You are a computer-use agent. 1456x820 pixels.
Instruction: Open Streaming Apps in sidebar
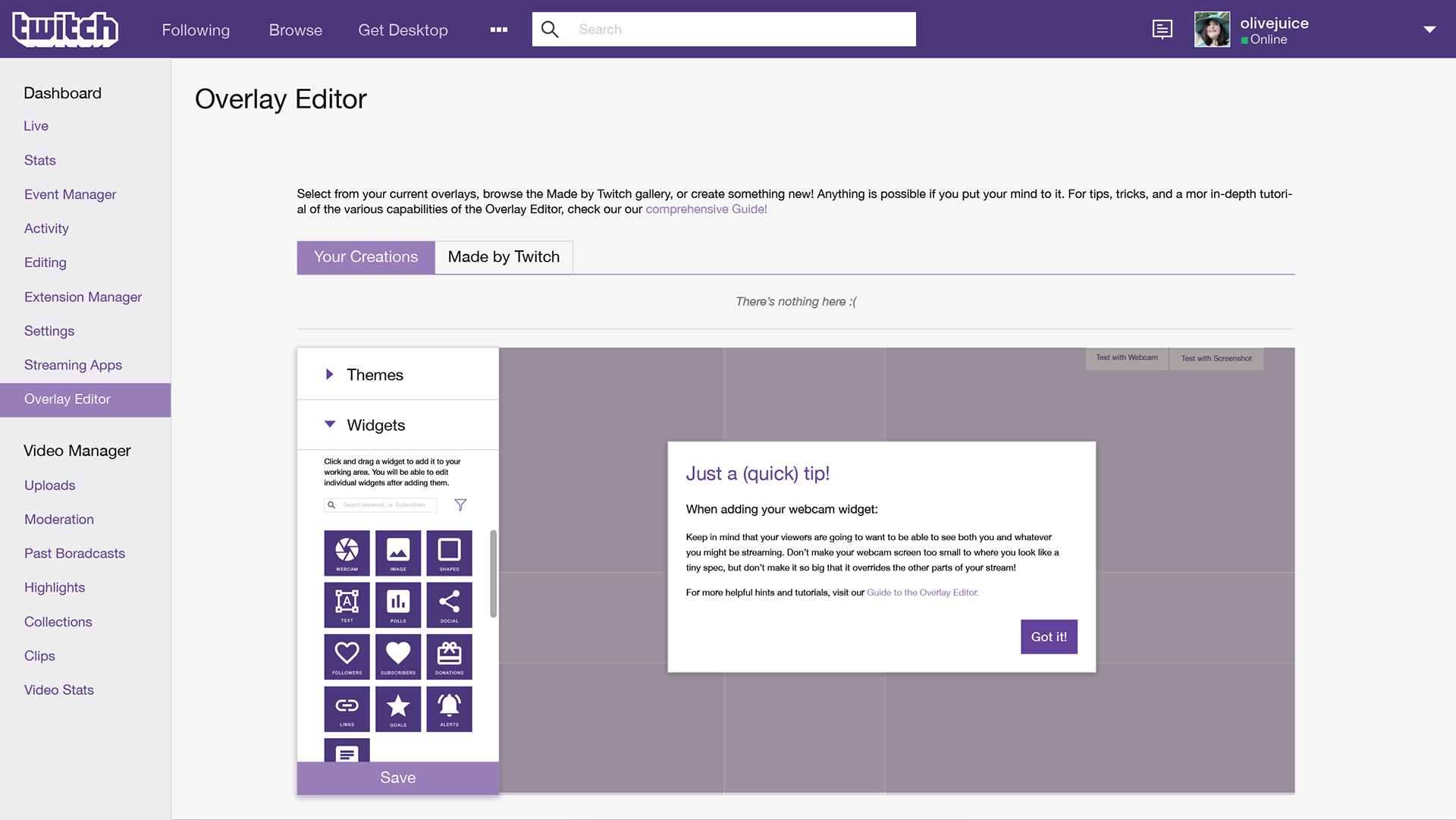(x=73, y=365)
